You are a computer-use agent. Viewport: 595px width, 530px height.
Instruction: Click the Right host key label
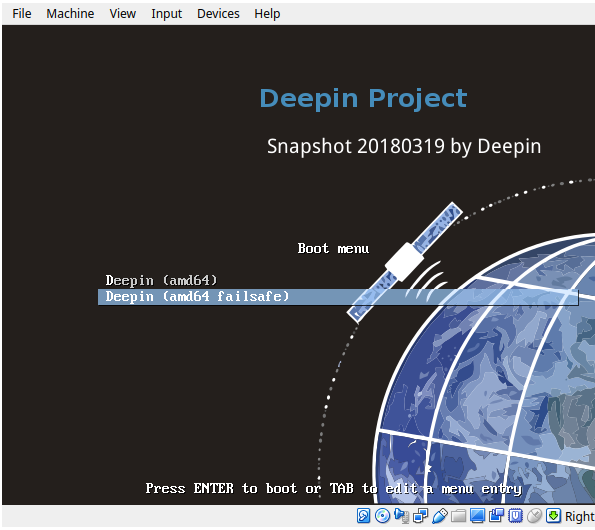pos(579,516)
